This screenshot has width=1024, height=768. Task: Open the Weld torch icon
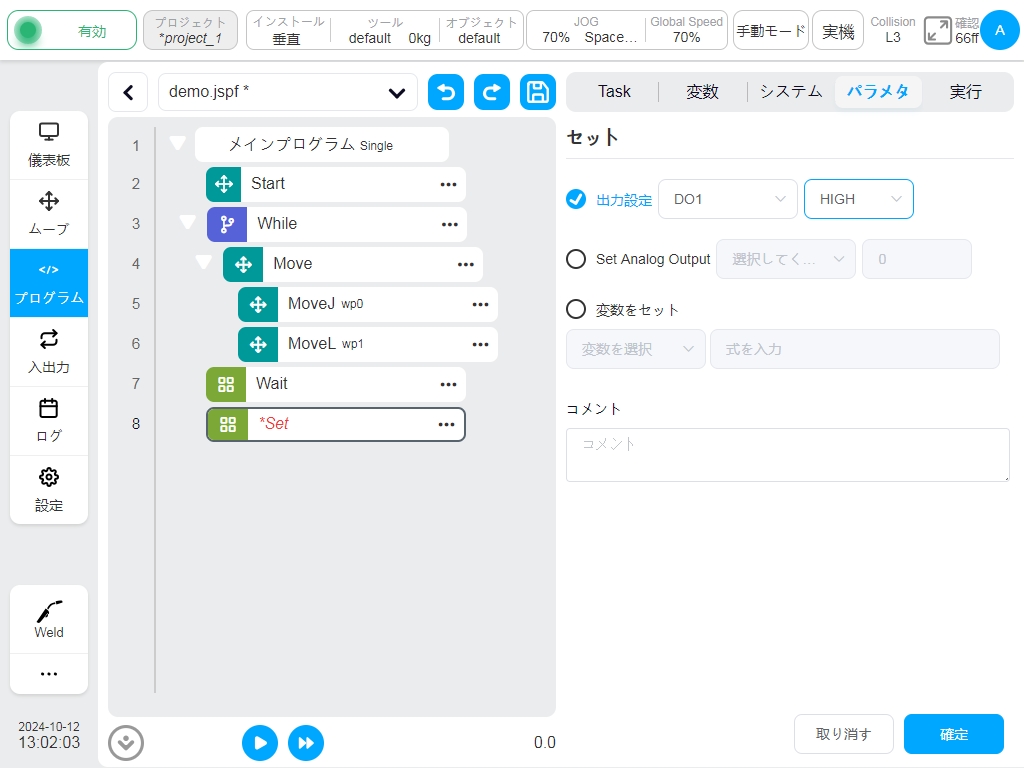click(x=49, y=619)
